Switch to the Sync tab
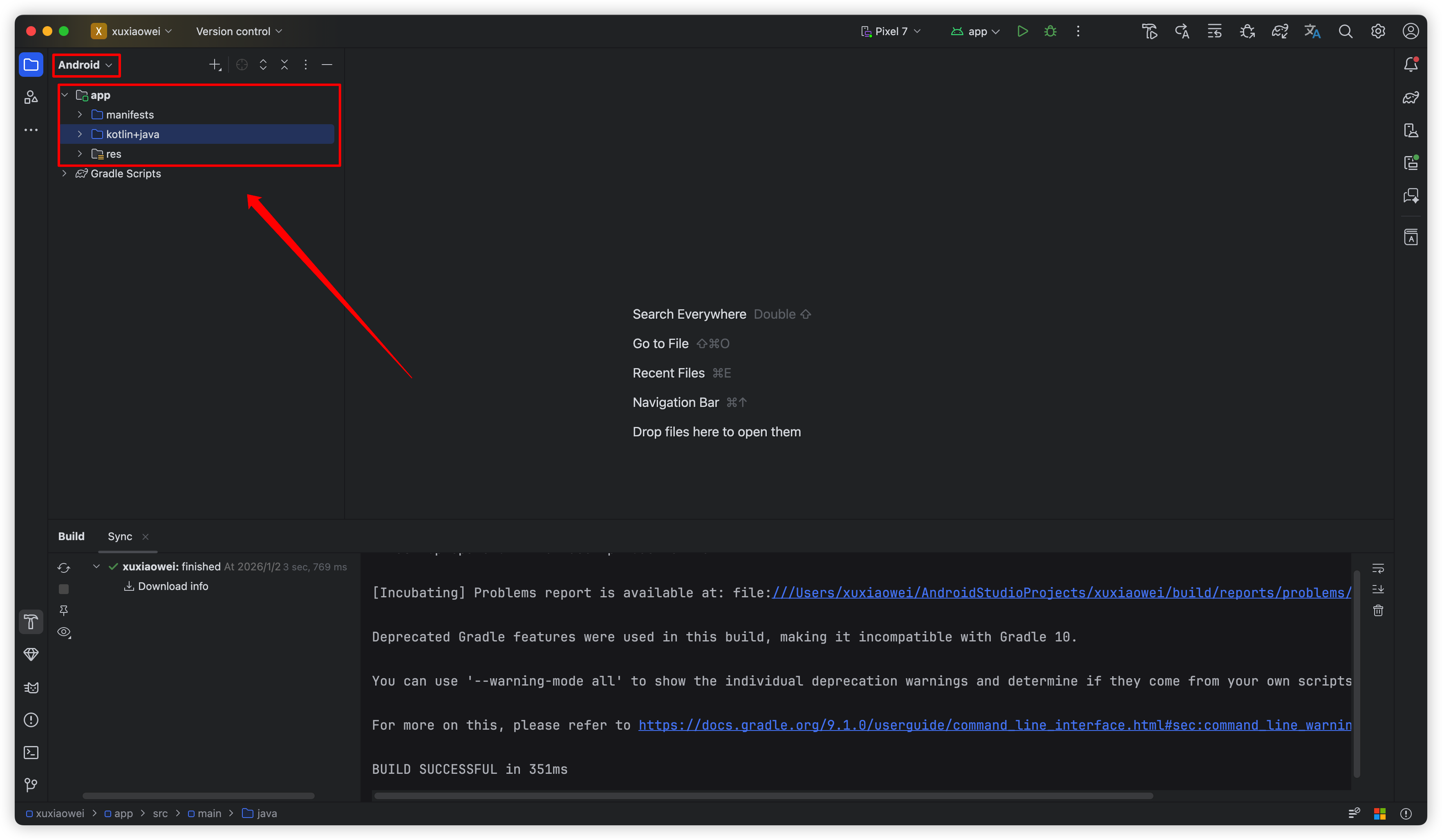 click(x=120, y=536)
